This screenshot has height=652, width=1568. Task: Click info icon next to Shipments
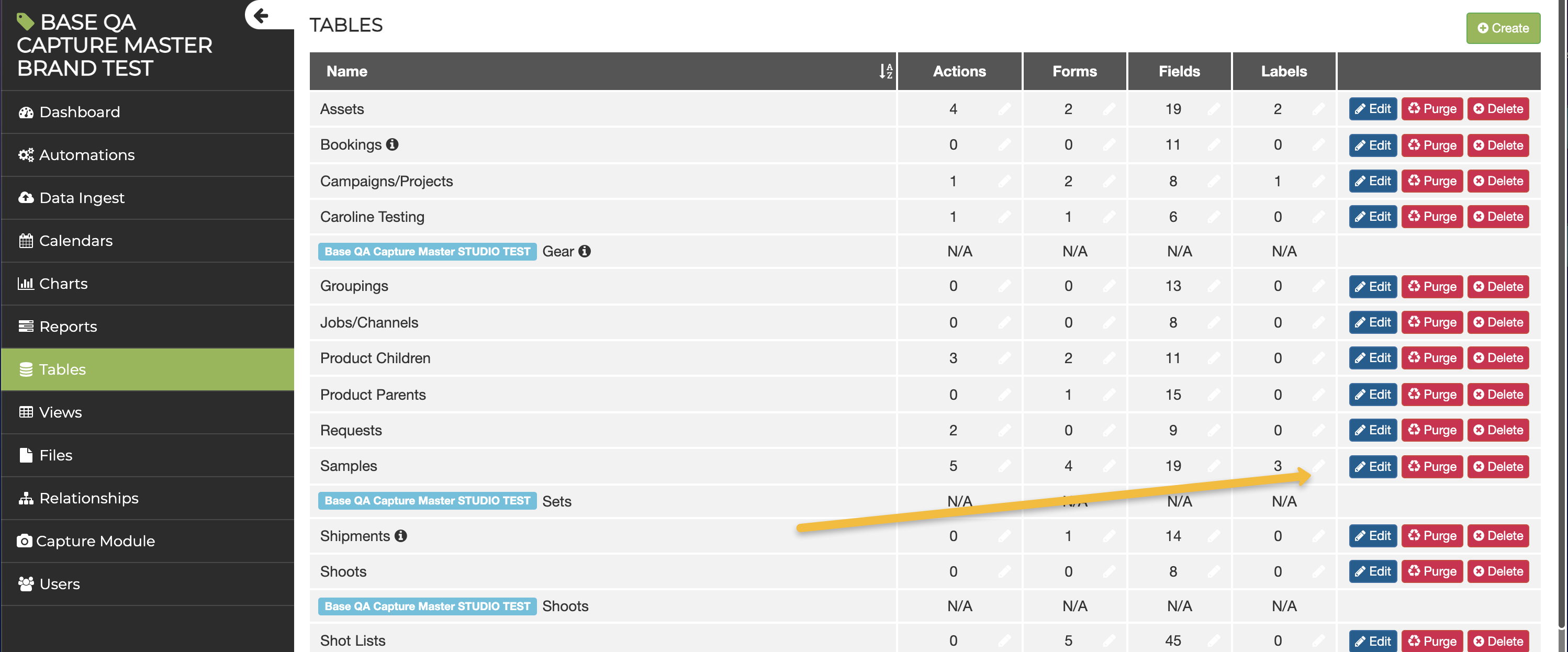(x=400, y=536)
